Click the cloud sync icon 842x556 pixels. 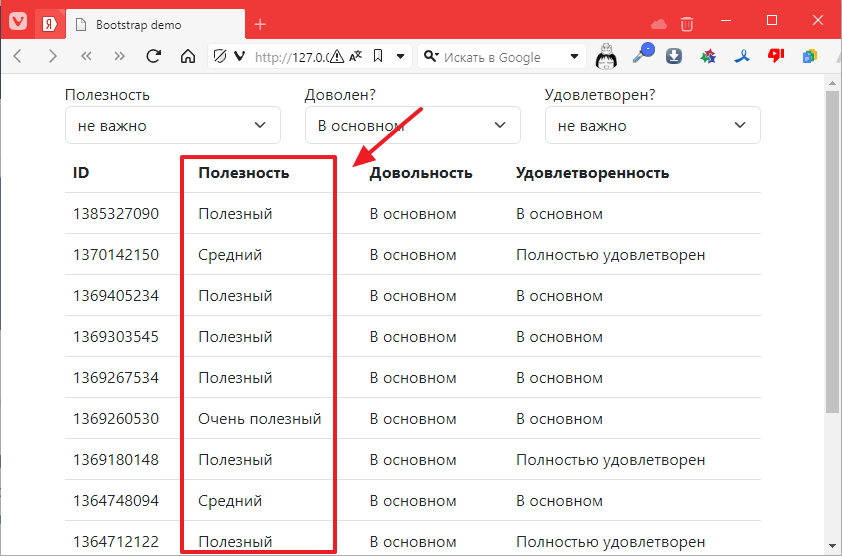coord(658,24)
